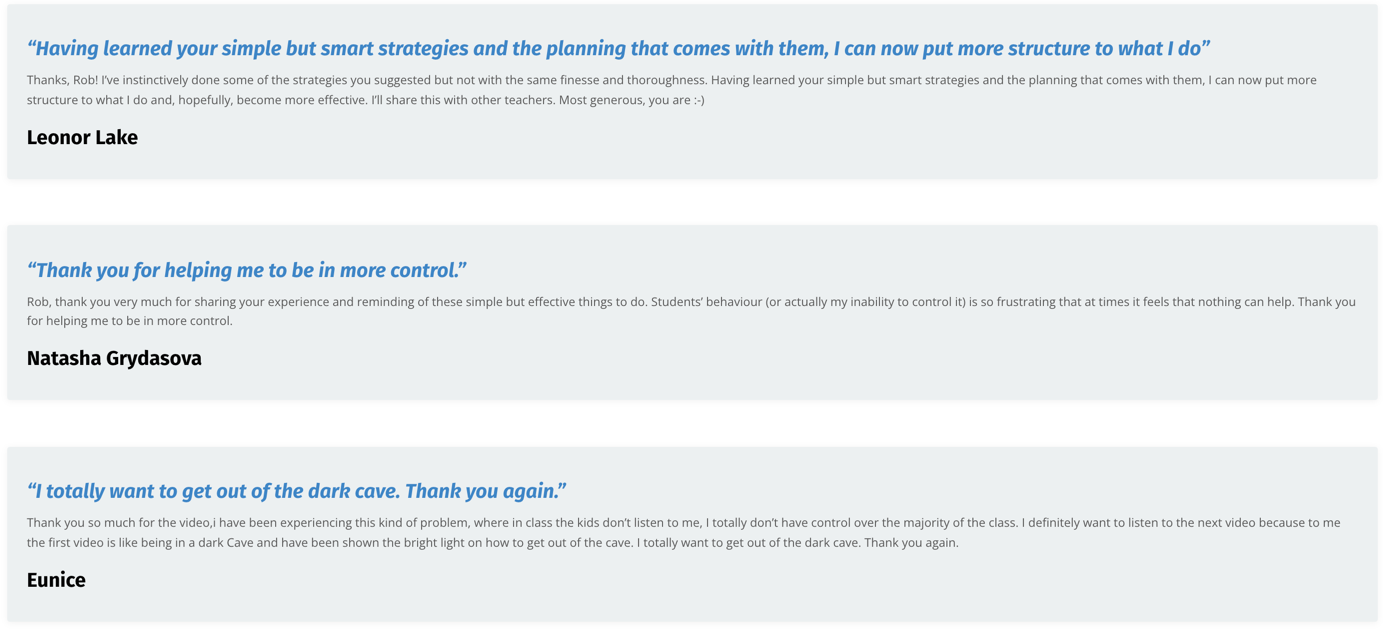Click the white gap between Leonor and Natasha cards

tap(691, 202)
